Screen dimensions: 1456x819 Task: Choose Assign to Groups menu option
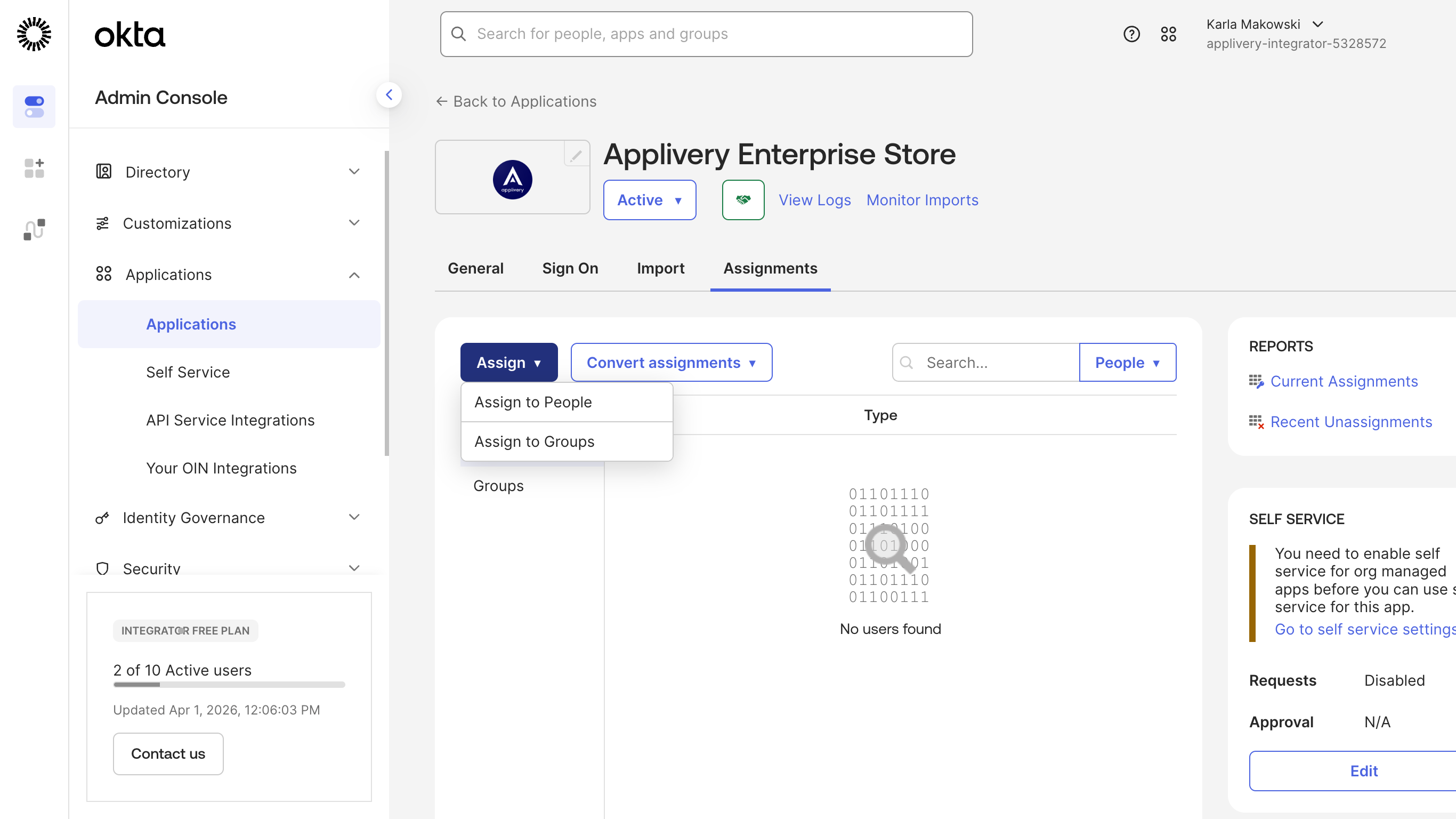[533, 441]
